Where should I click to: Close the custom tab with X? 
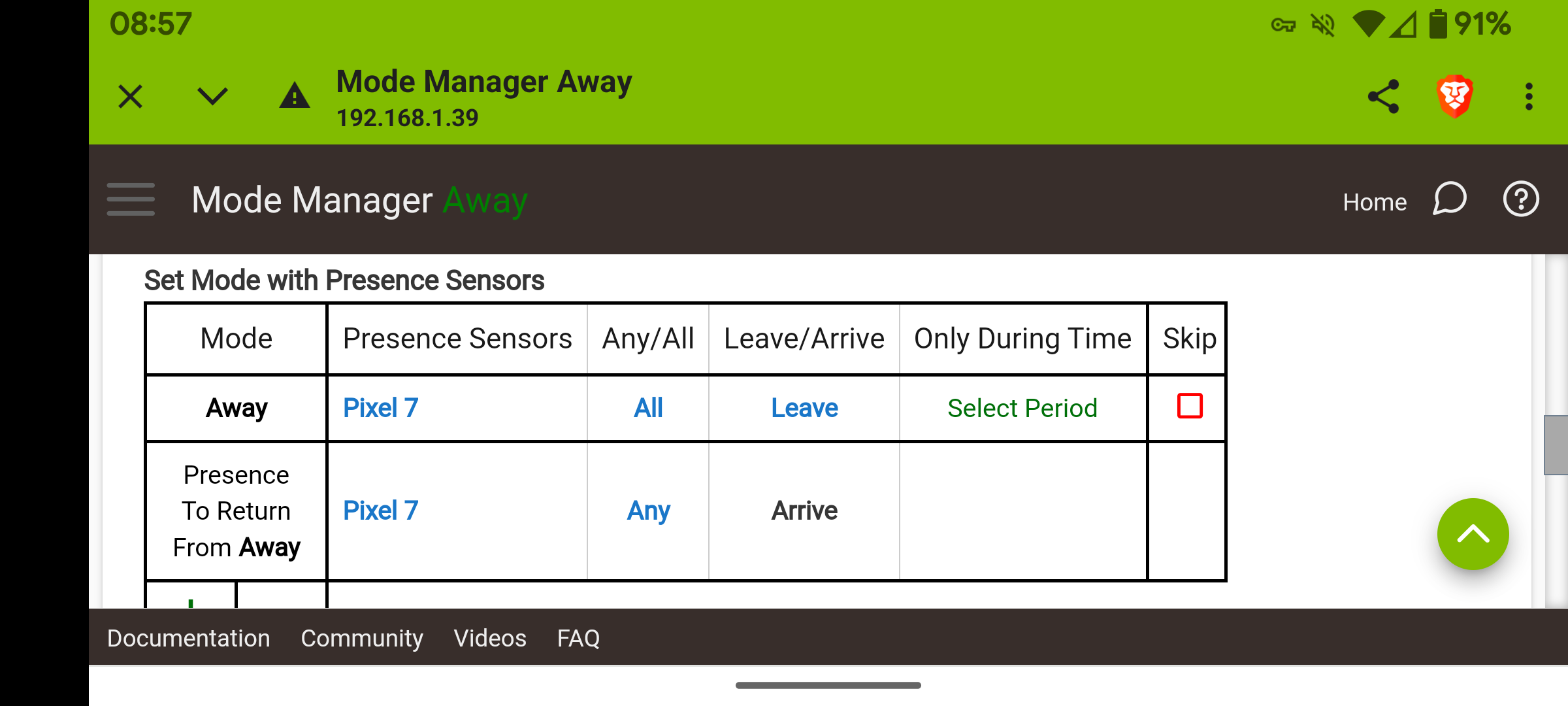pos(130,97)
